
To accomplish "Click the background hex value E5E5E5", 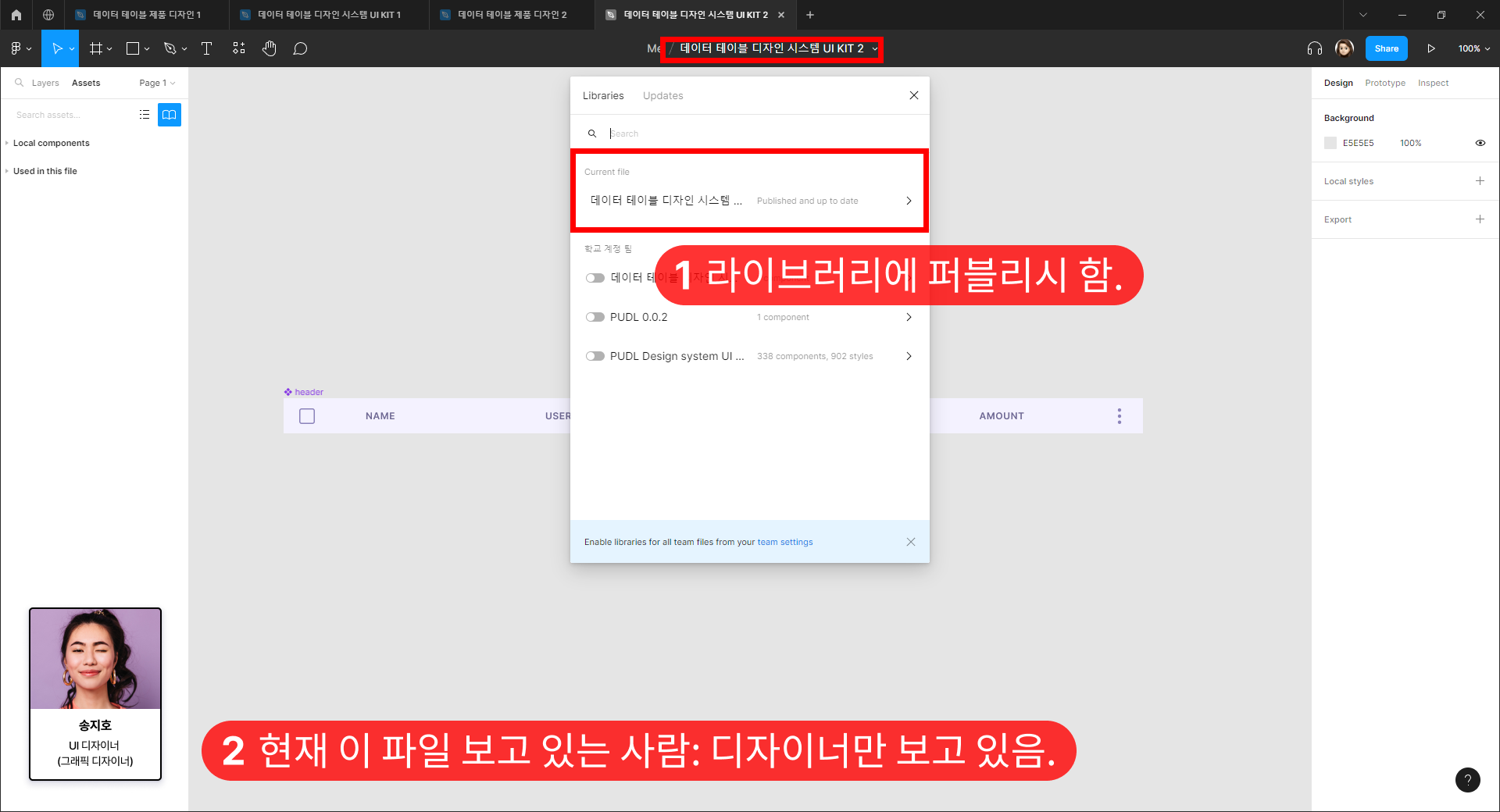I will point(1359,143).
